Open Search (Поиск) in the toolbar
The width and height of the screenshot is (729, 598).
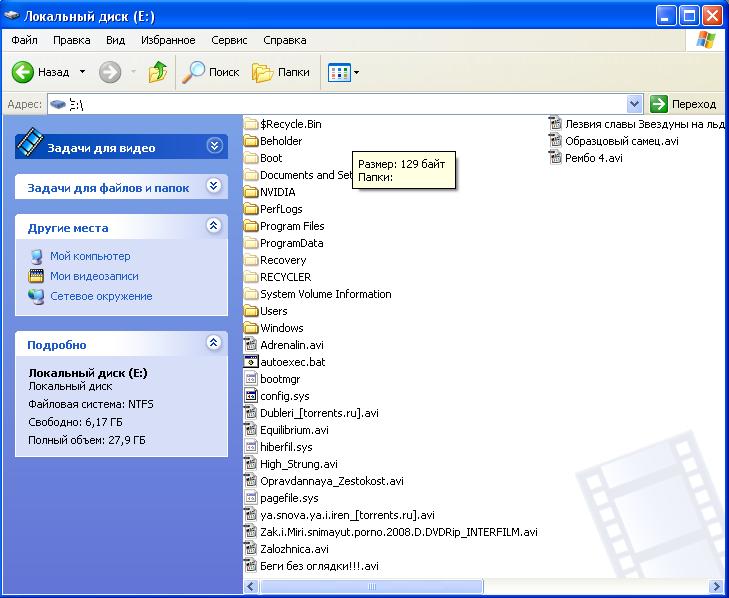211,72
